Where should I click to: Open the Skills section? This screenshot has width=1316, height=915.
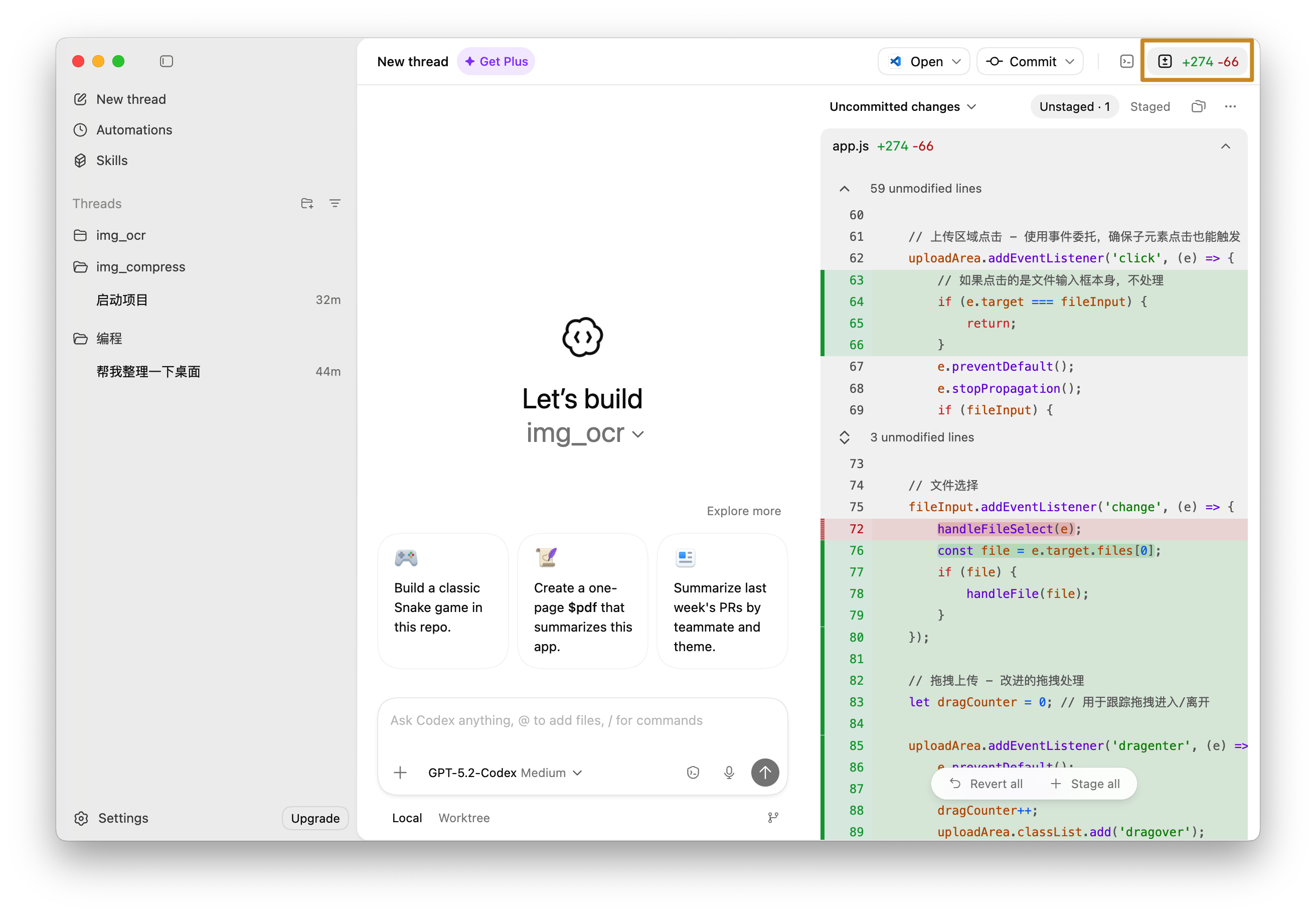(112, 161)
